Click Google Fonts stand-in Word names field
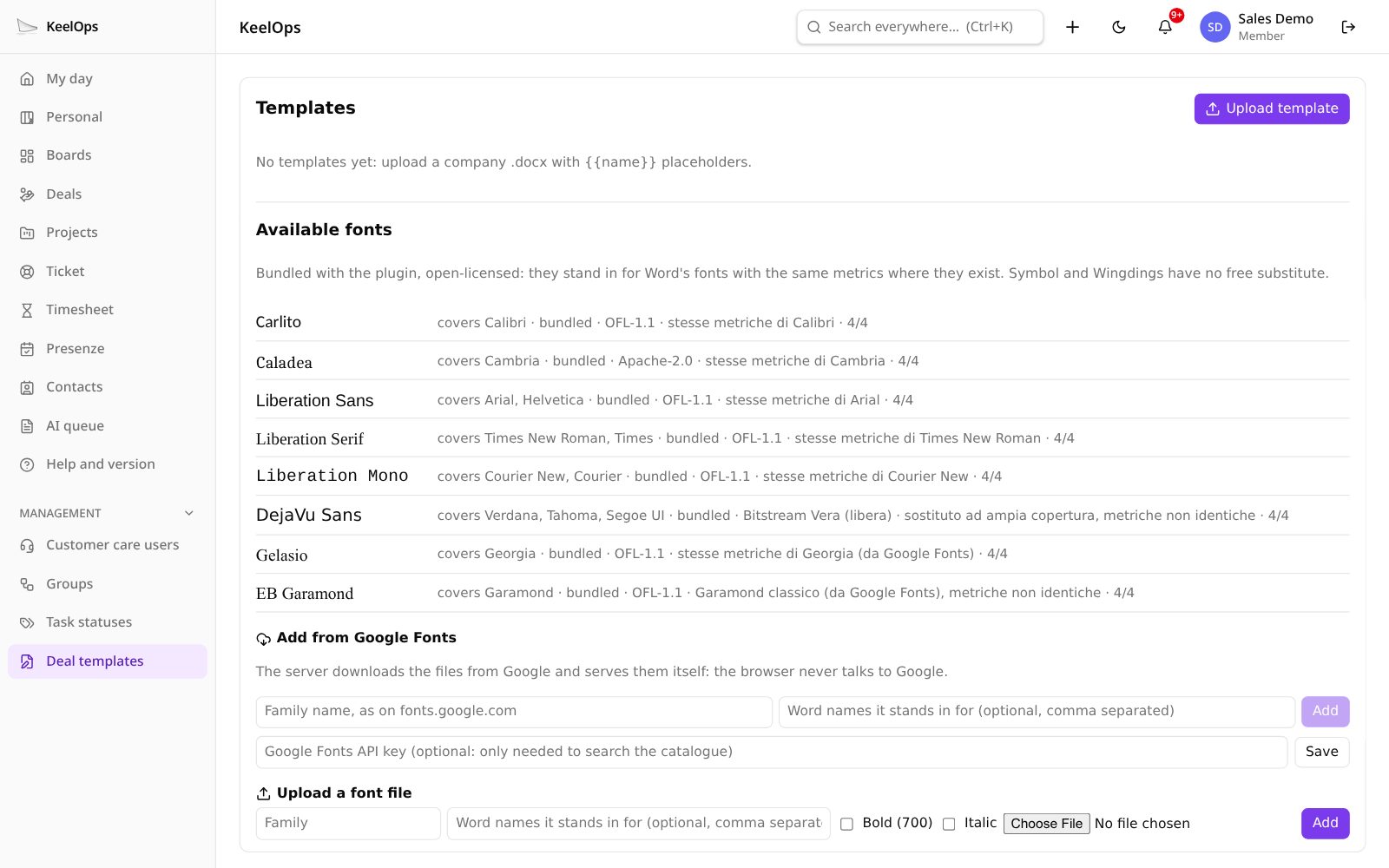The image size is (1389, 868). (x=1037, y=712)
